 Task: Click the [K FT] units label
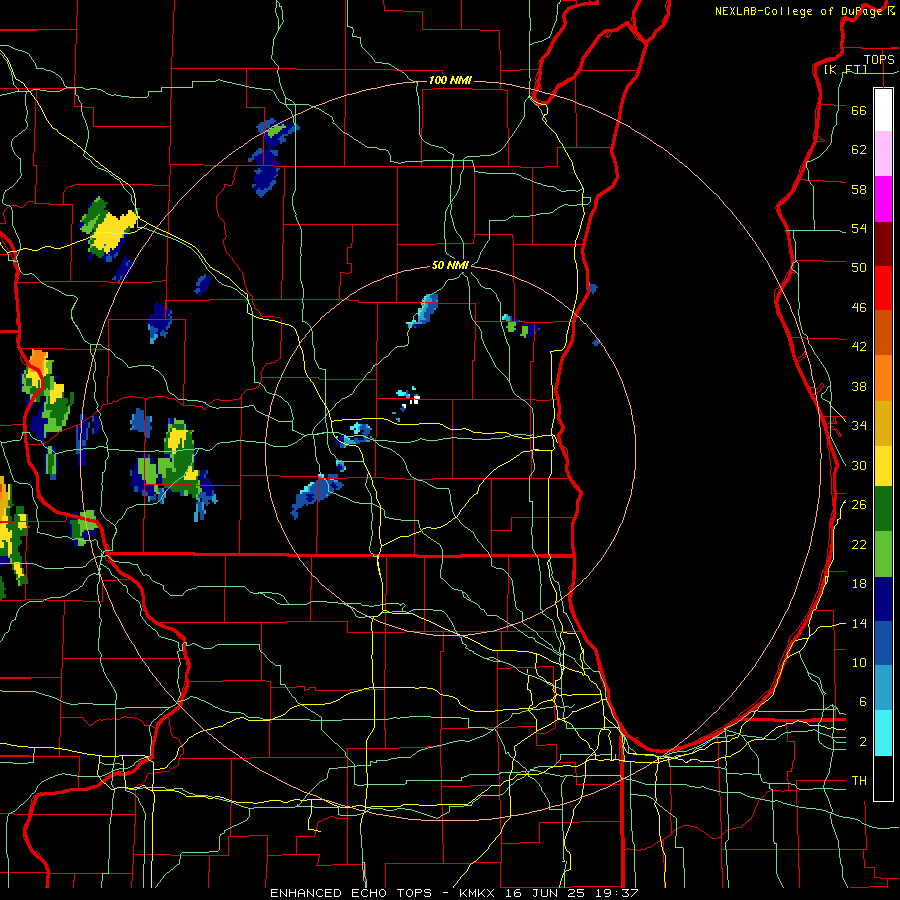pos(845,69)
